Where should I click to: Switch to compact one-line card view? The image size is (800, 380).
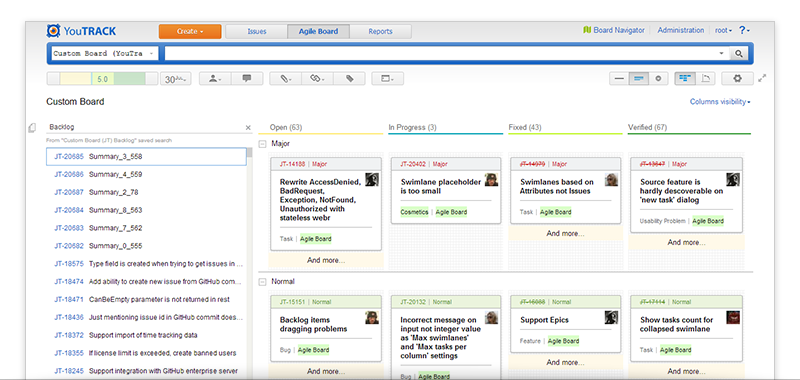coord(619,79)
